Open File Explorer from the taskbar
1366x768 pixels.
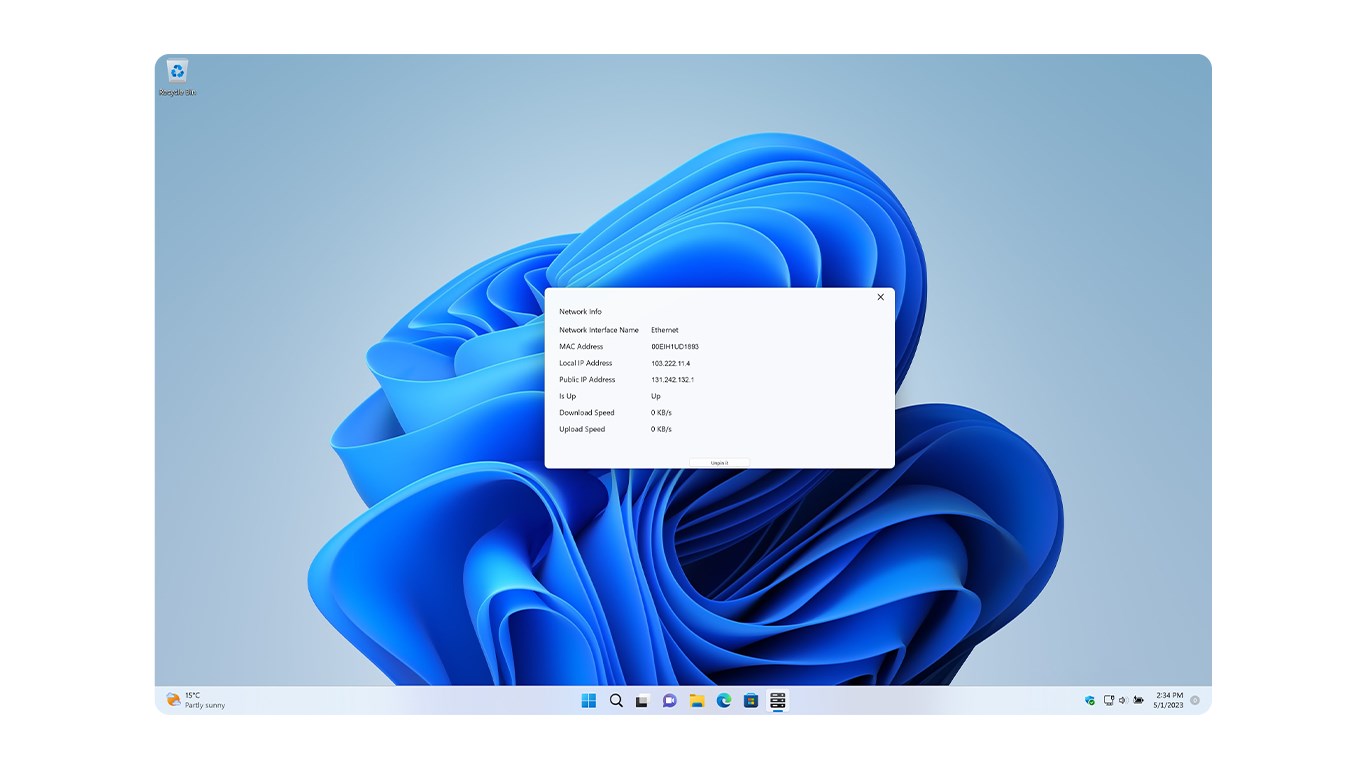click(697, 700)
